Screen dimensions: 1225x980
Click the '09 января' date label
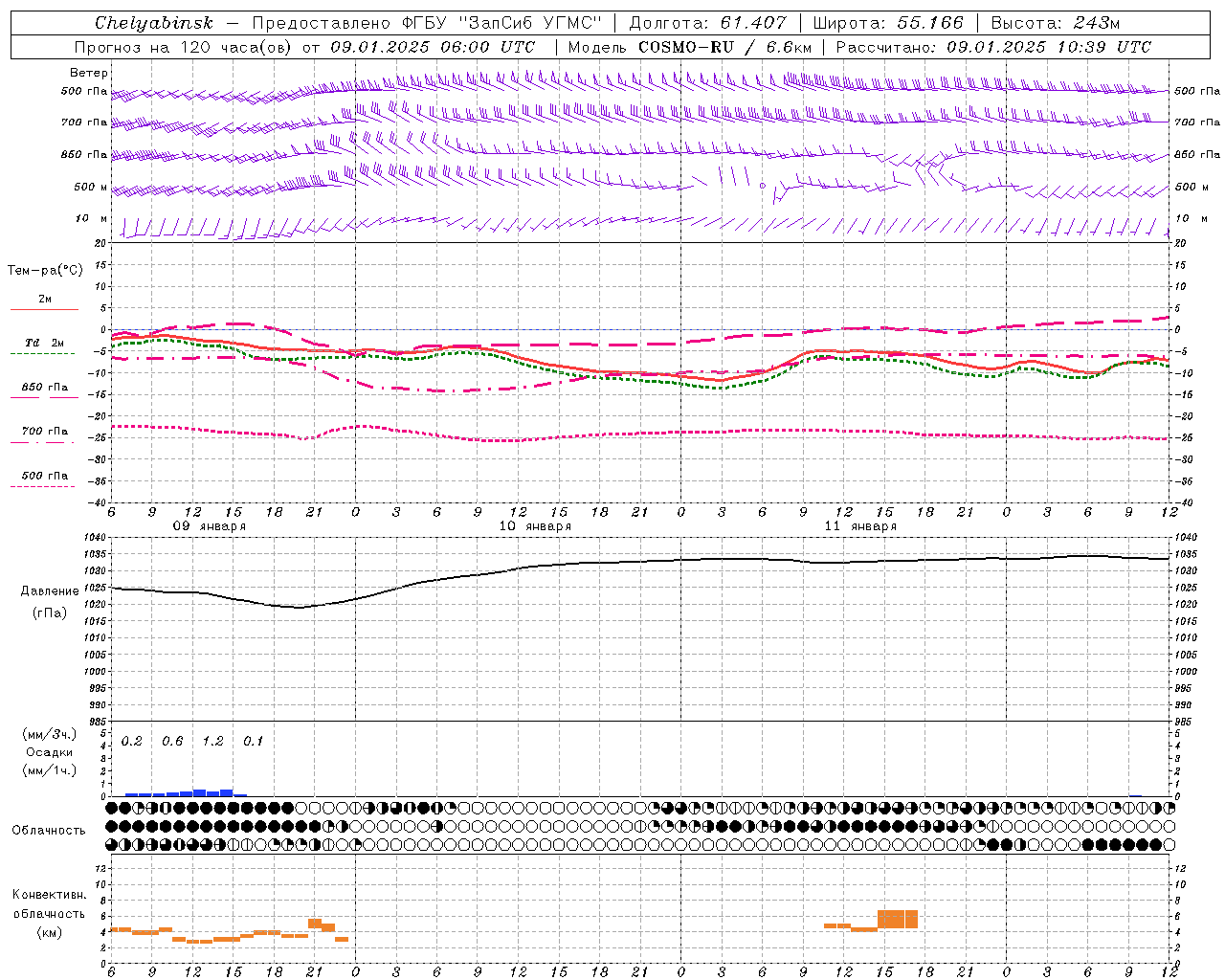[209, 526]
